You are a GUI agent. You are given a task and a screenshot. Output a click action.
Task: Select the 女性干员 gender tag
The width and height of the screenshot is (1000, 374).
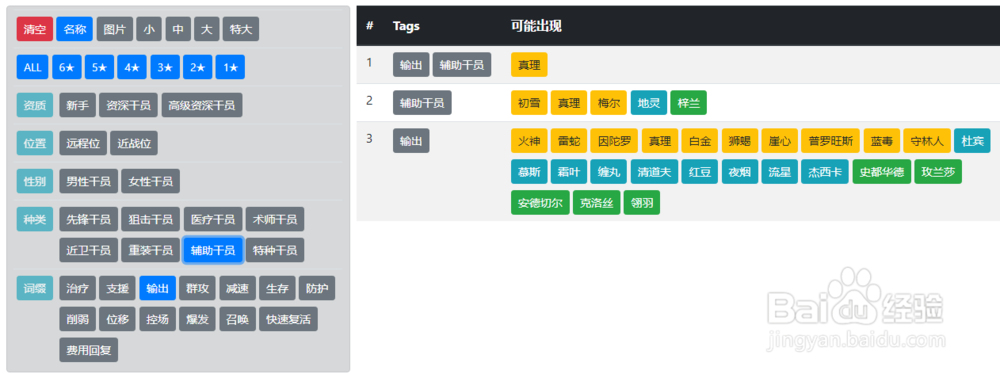pos(151,181)
